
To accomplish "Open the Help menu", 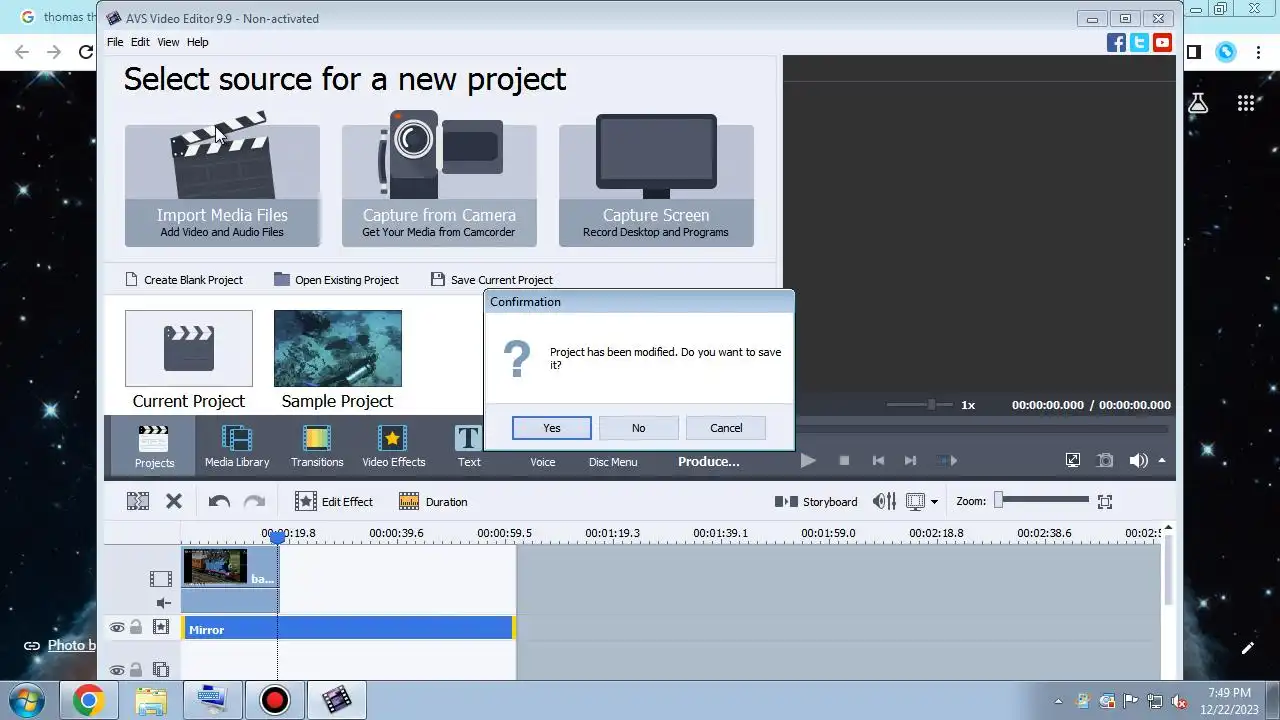I will click(198, 42).
